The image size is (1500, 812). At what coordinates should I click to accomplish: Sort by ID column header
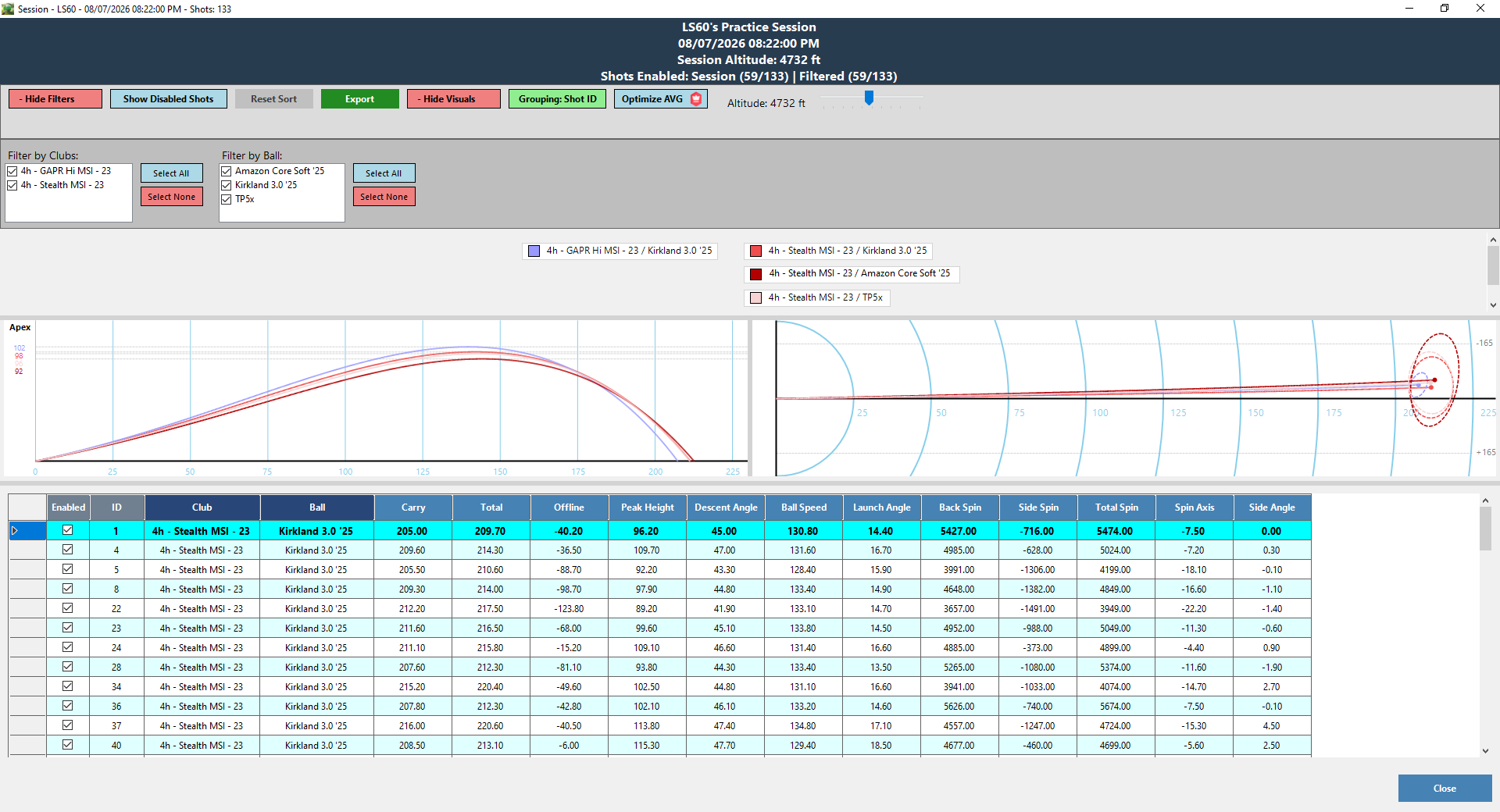[x=116, y=507]
